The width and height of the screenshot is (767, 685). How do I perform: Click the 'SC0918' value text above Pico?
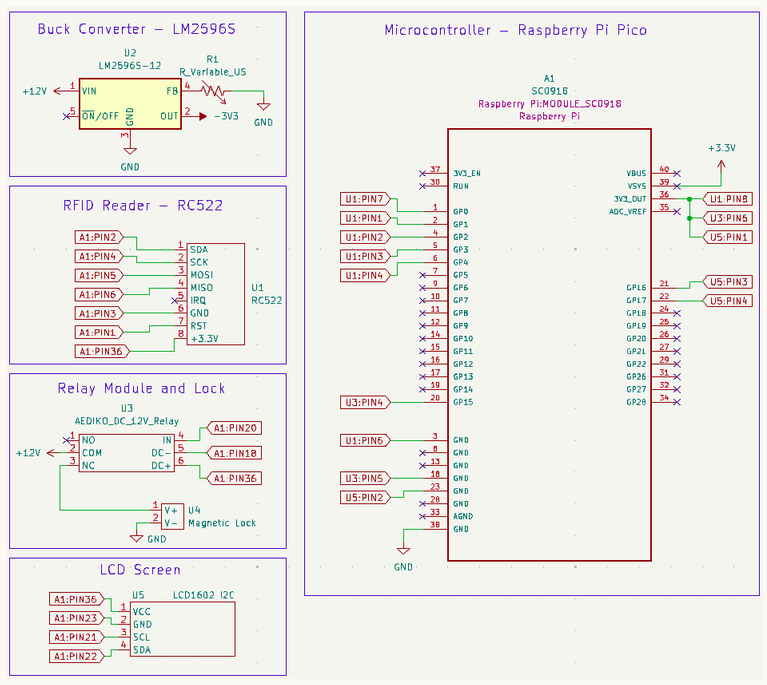(549, 91)
